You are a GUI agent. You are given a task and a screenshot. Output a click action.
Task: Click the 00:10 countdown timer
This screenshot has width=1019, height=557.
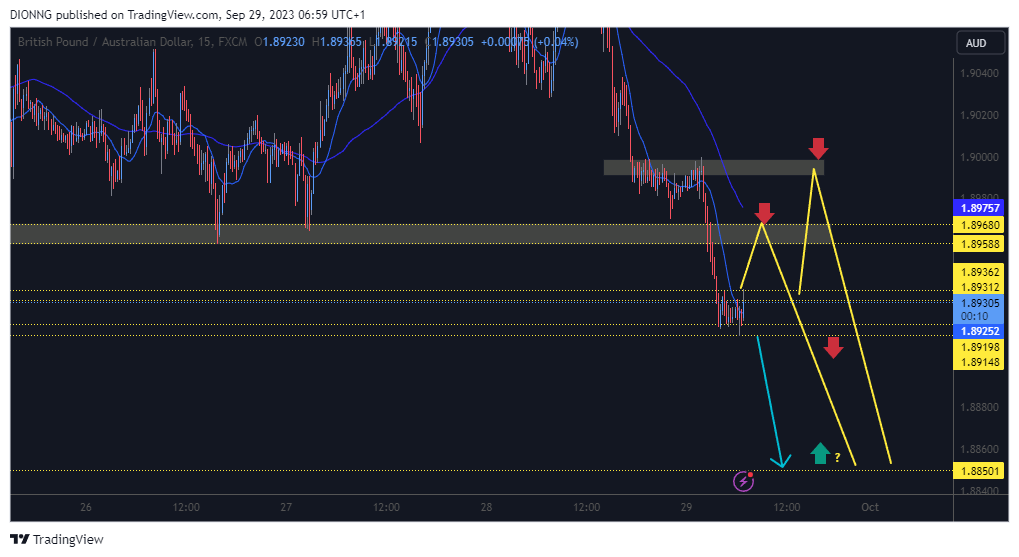coord(974,316)
